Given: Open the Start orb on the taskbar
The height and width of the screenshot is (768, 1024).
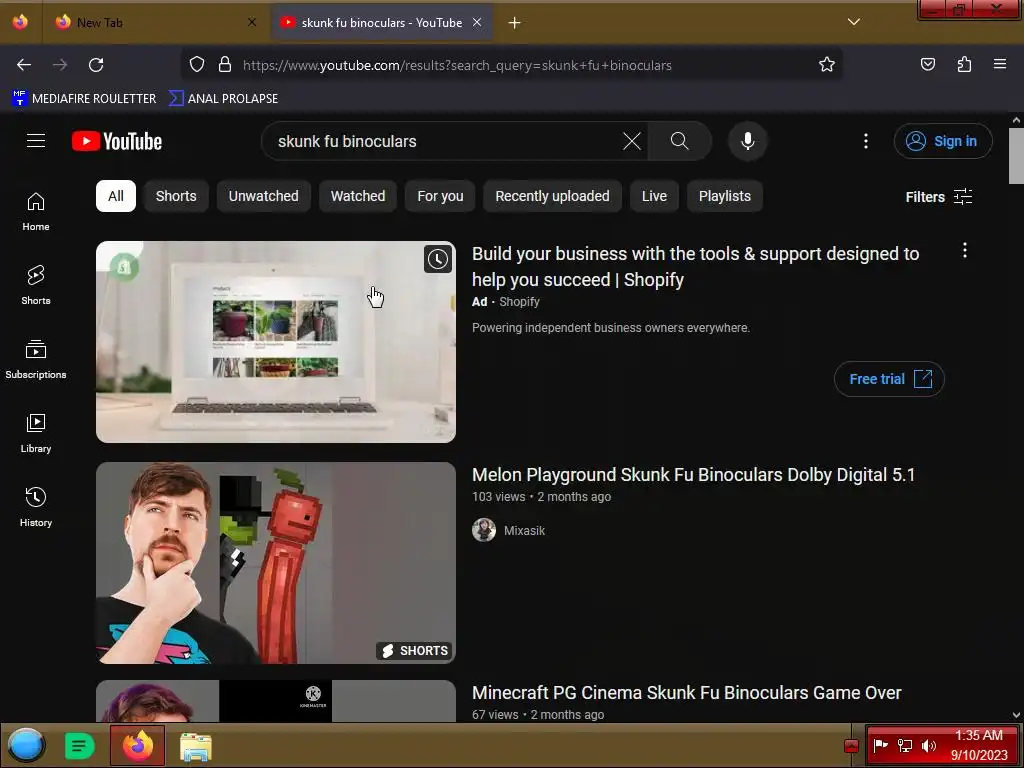Looking at the screenshot, I should click(x=26, y=746).
